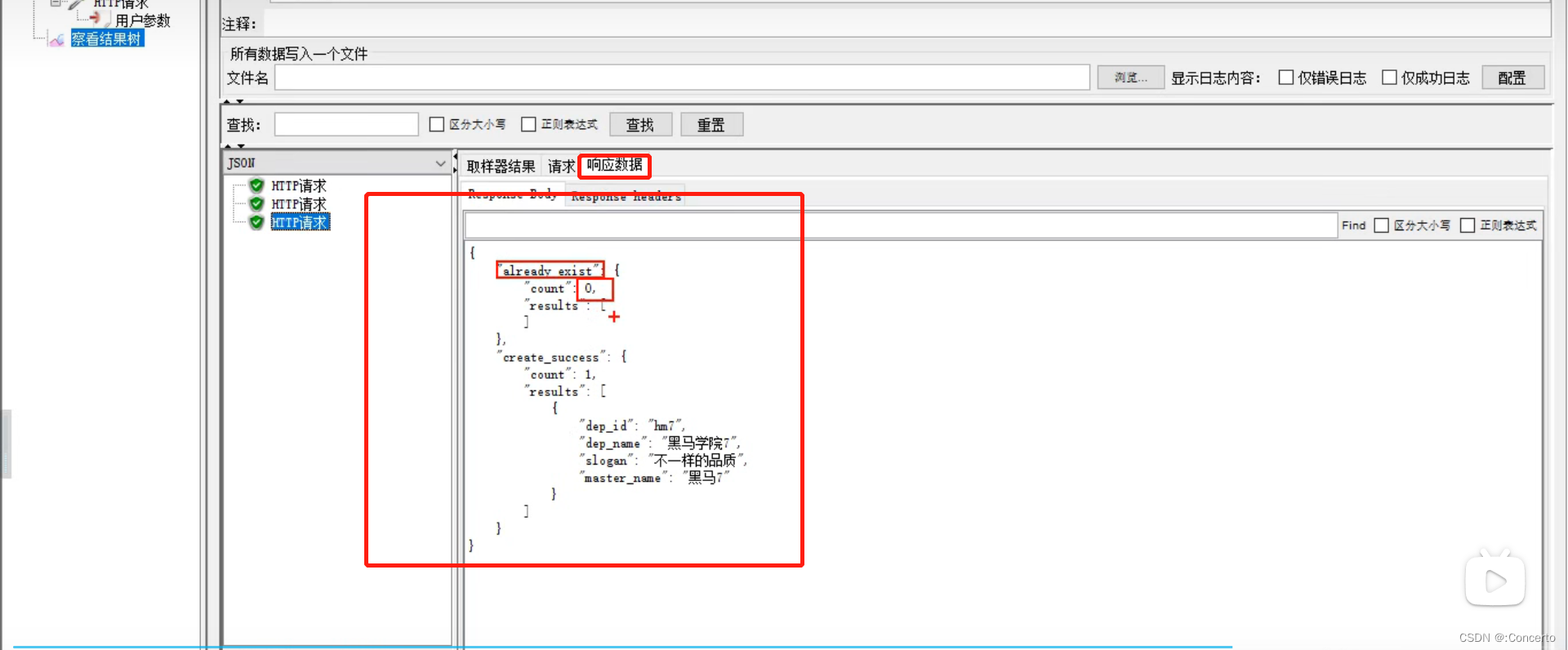Select the second HTTP请求 sample result
Image resolution: width=1568 pixels, height=650 pixels.
[x=299, y=203]
